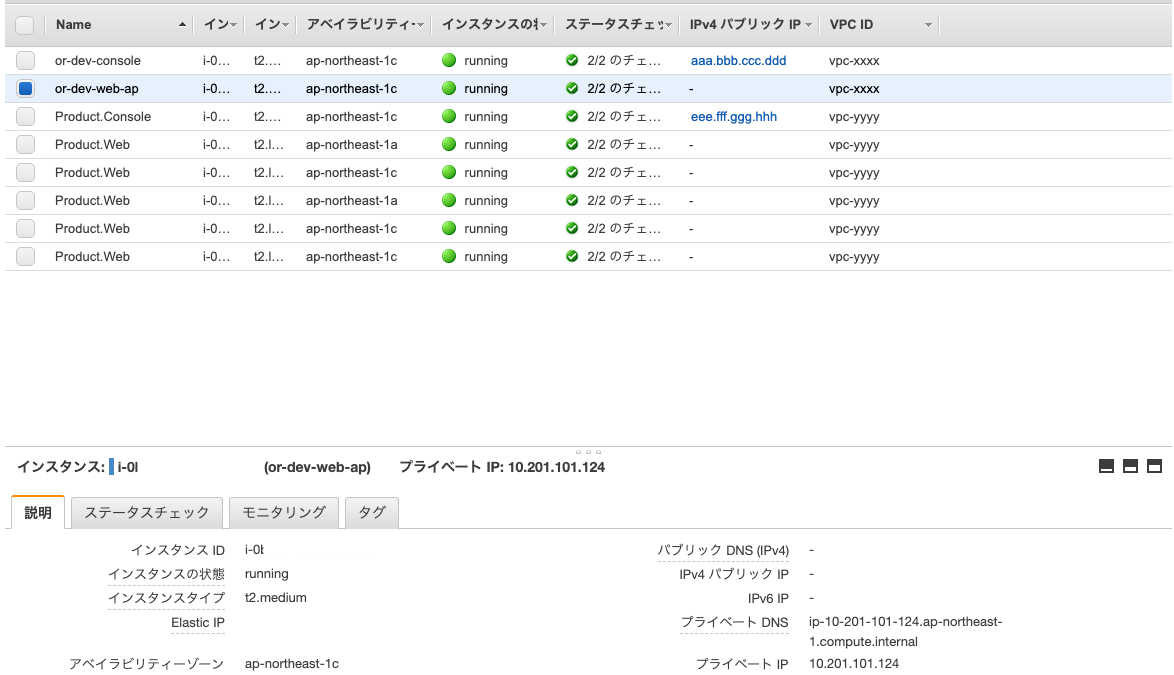Viewport: 1174px width, 675px height.
Task: Open the VPC ID column filter dropdown
Action: click(x=928, y=24)
